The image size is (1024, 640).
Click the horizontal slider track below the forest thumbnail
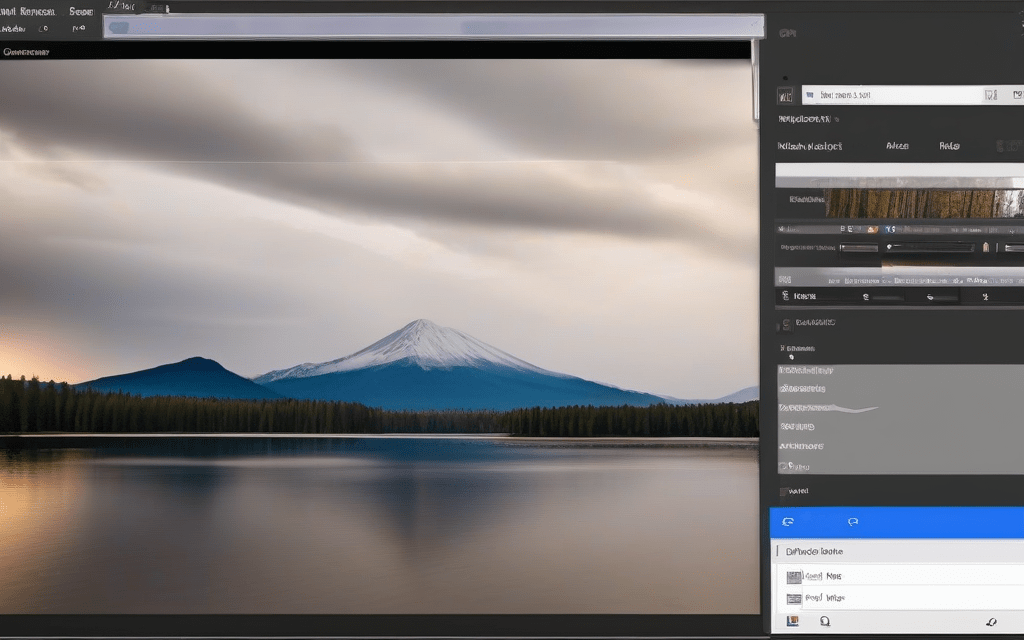click(928, 247)
